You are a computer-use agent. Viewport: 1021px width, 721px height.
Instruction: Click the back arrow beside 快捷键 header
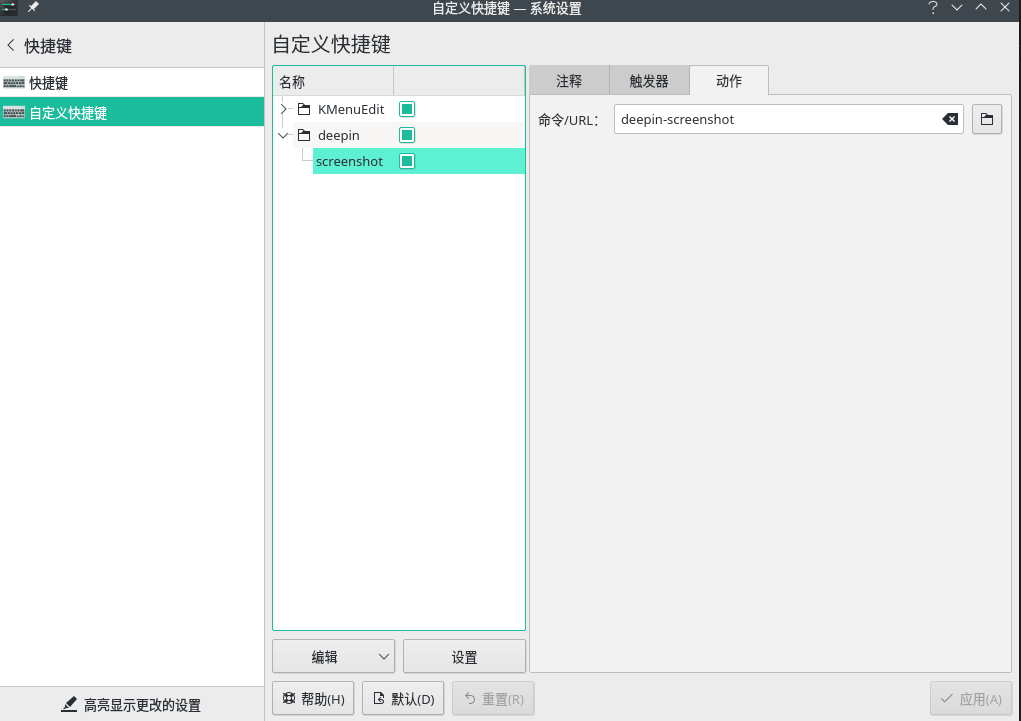point(11,46)
